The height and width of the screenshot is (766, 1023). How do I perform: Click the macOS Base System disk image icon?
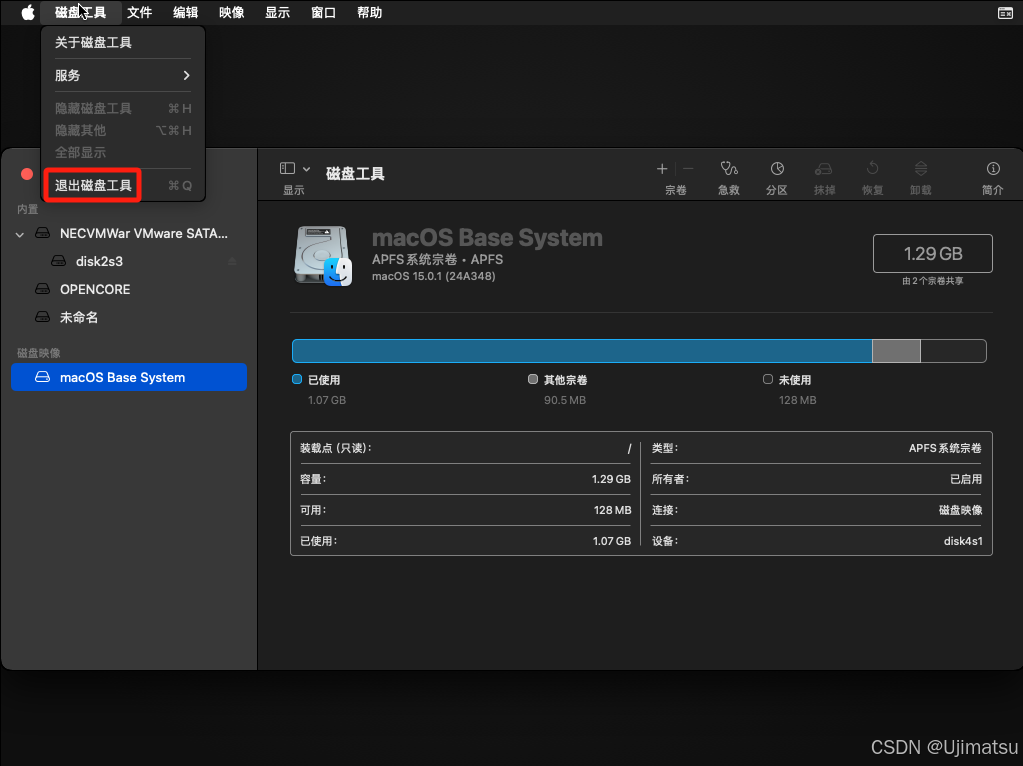[x=42, y=377]
